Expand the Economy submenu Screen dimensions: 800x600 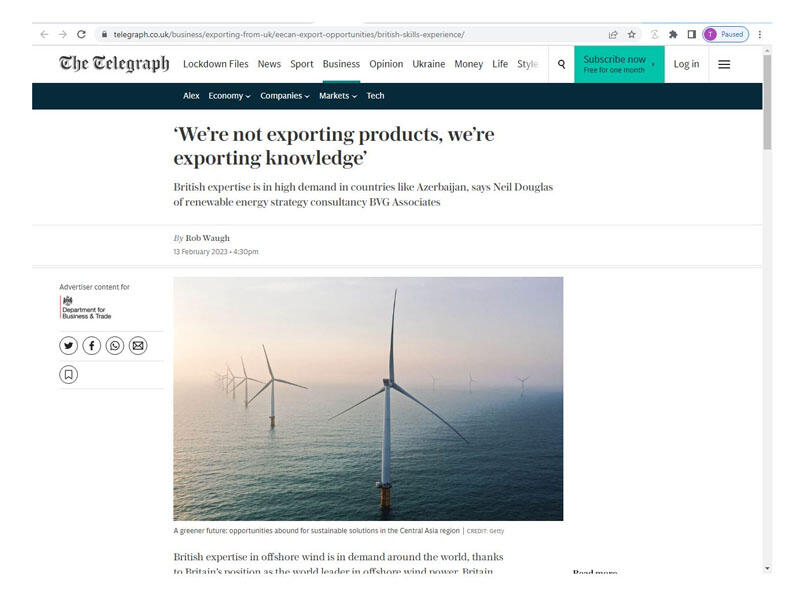(229, 96)
